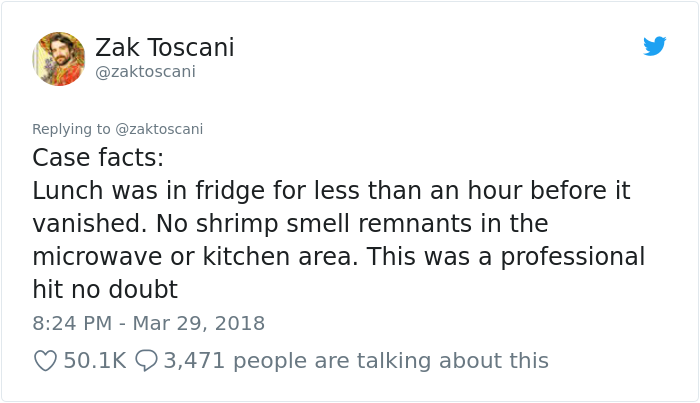700x403 pixels.
Task: Click the 50.1K likes count
Action: tap(94, 360)
